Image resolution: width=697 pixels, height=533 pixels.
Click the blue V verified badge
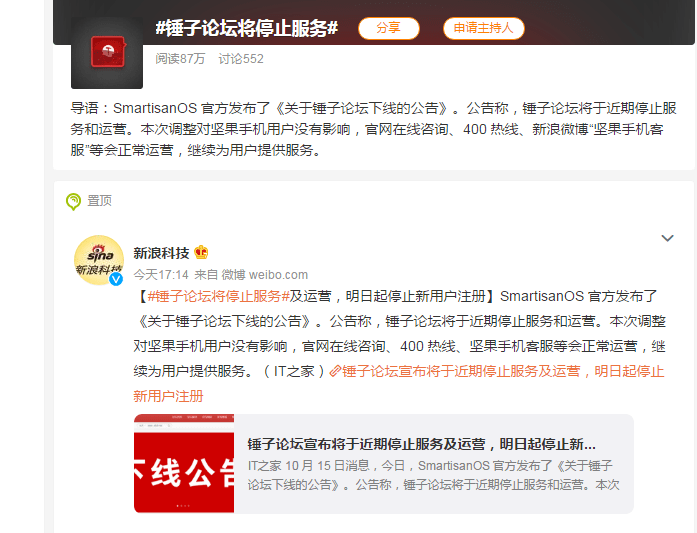(116, 279)
